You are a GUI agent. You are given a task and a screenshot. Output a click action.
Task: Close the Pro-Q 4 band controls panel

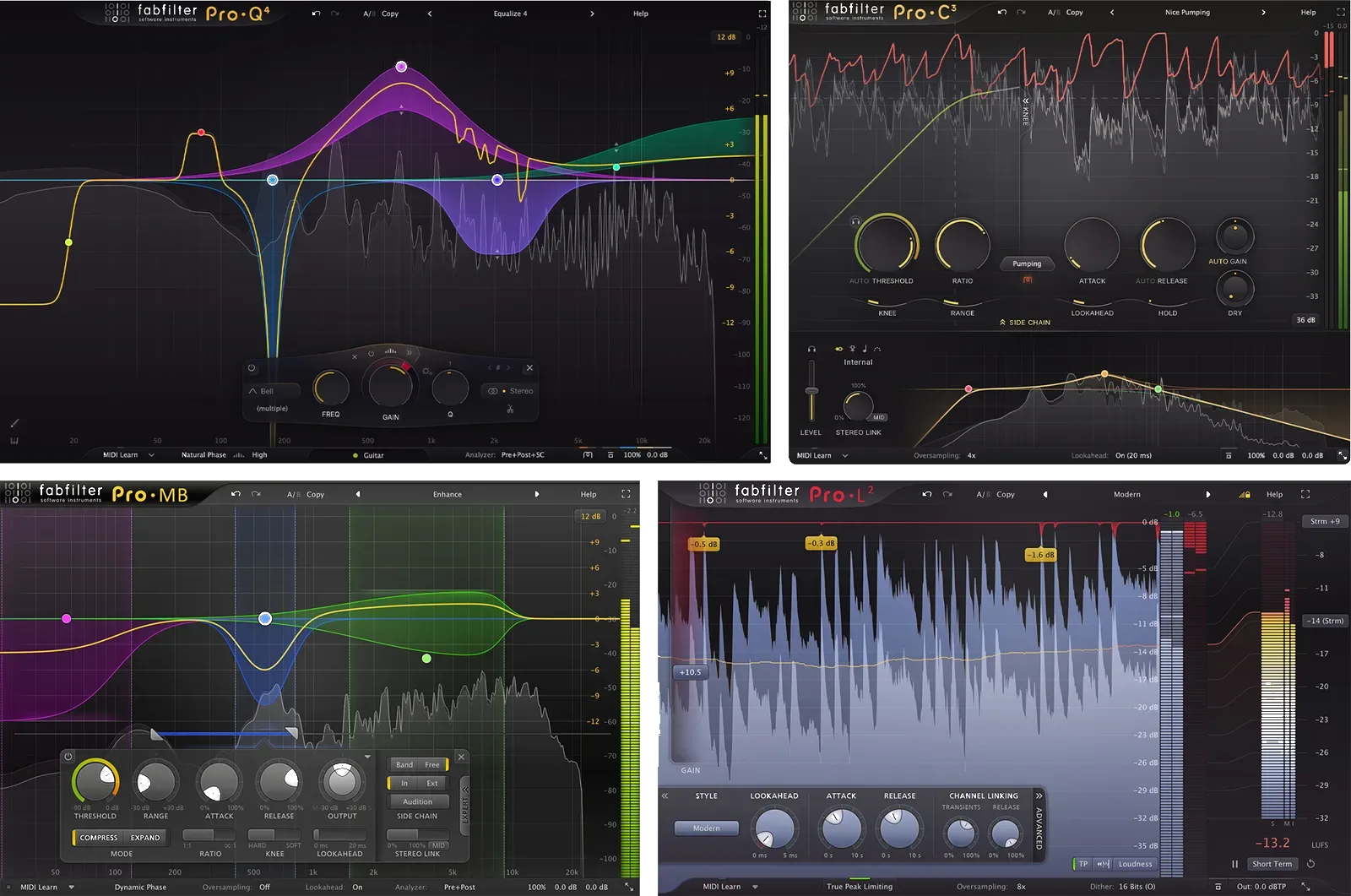pos(529,368)
